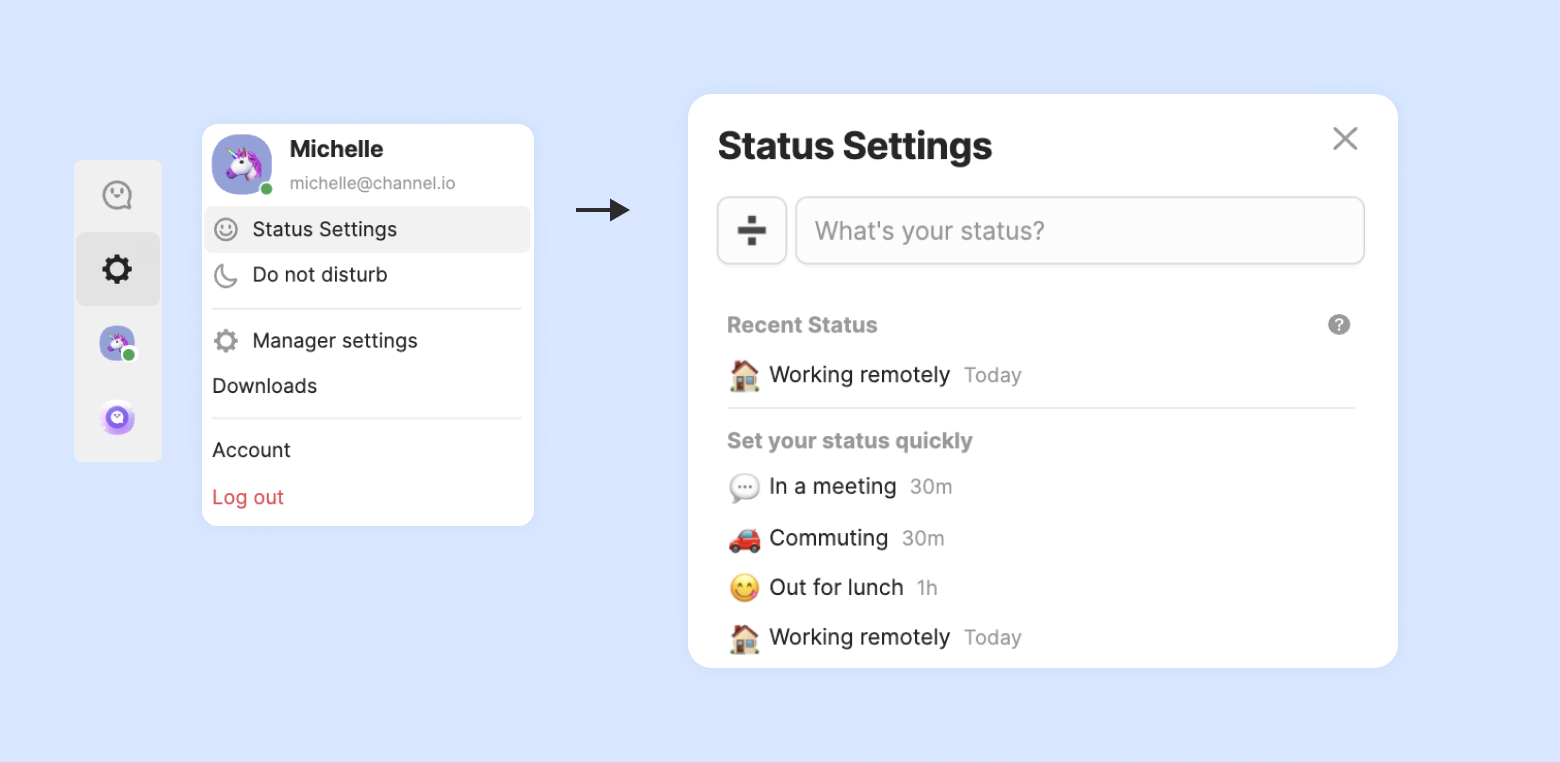Toggle Do not disturb
Screen dimensions: 1560x762
(x=319, y=275)
